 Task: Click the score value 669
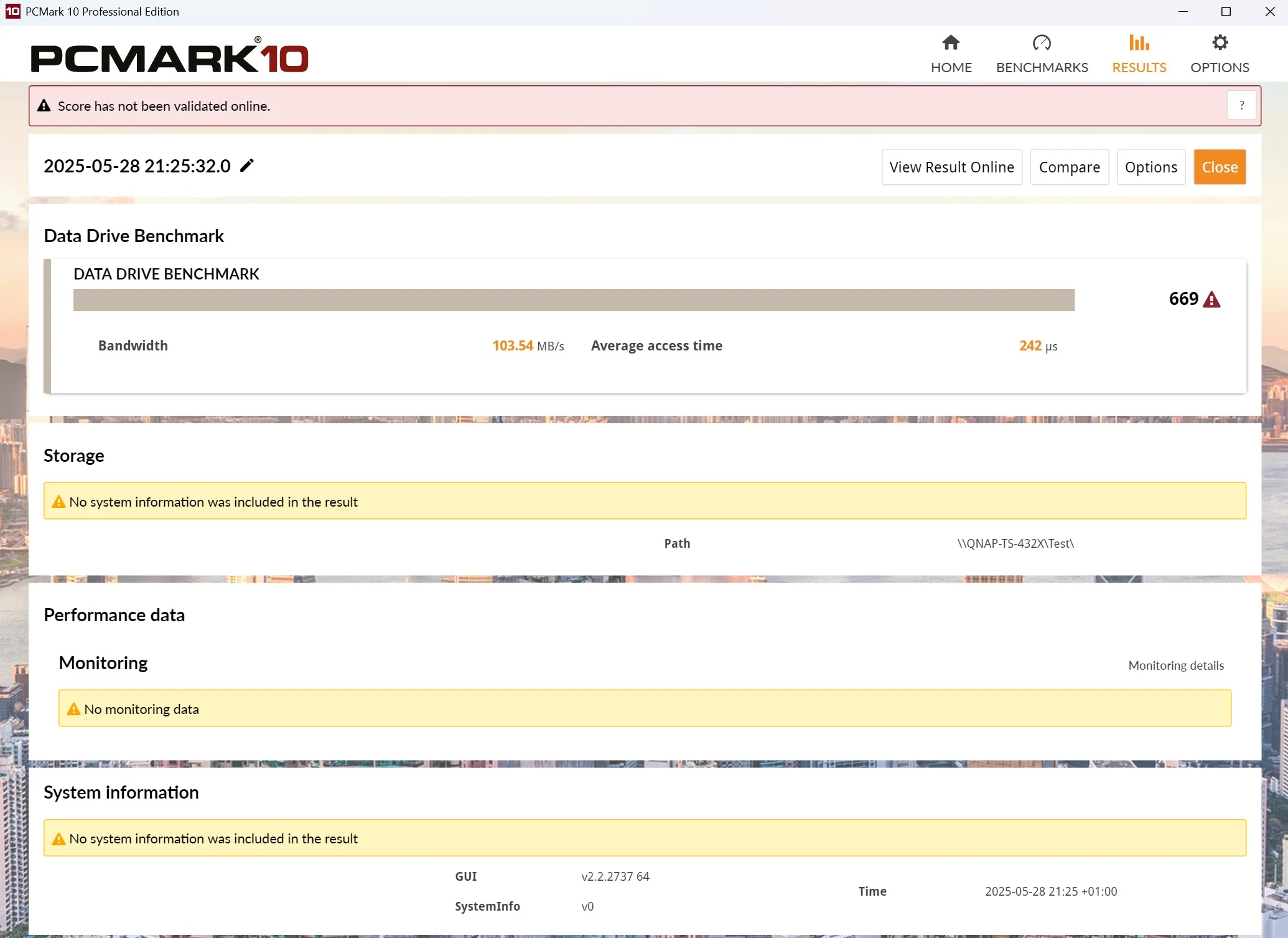pos(1183,299)
